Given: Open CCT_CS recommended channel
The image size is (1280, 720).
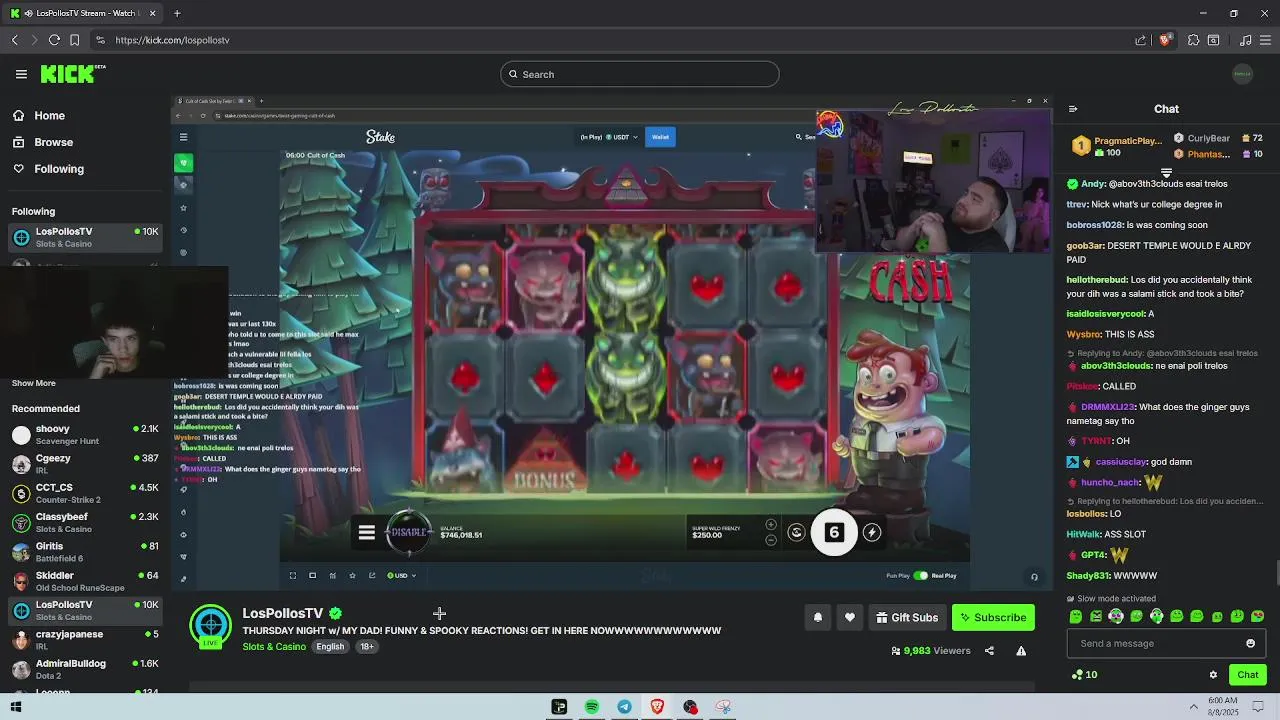Looking at the screenshot, I should coord(84,493).
